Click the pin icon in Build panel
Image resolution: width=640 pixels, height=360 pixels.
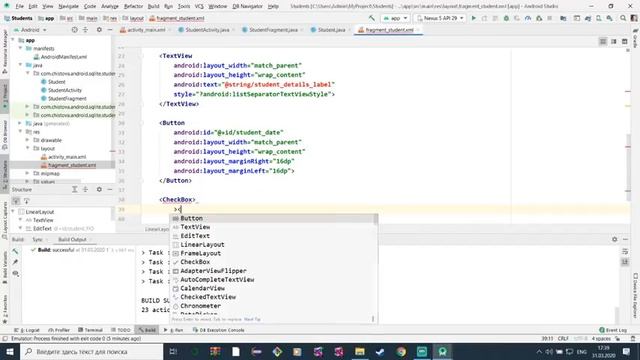click(x=15, y=262)
